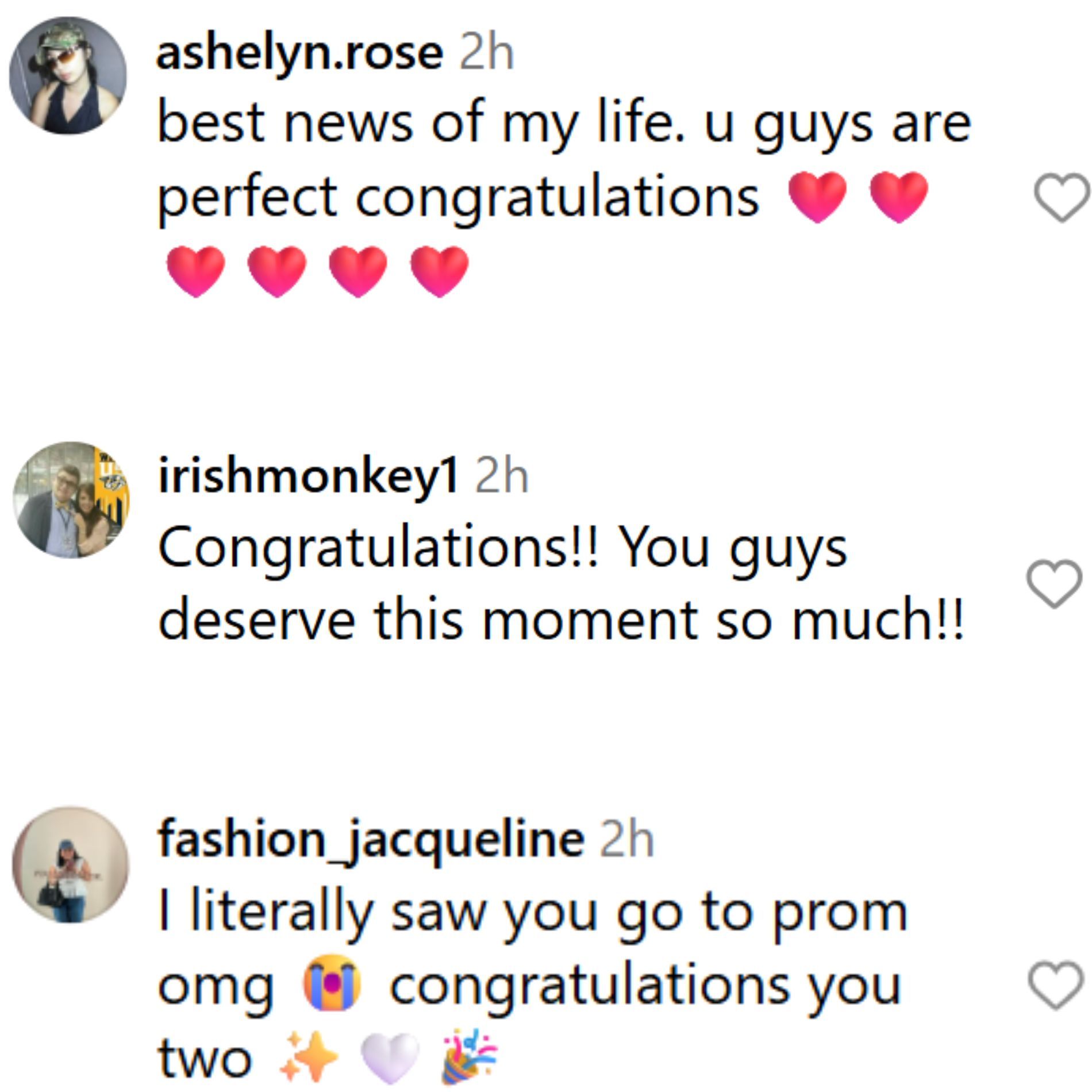Click the white heart emoji
Screen dimensions: 1092x1092
(x=390, y=1058)
